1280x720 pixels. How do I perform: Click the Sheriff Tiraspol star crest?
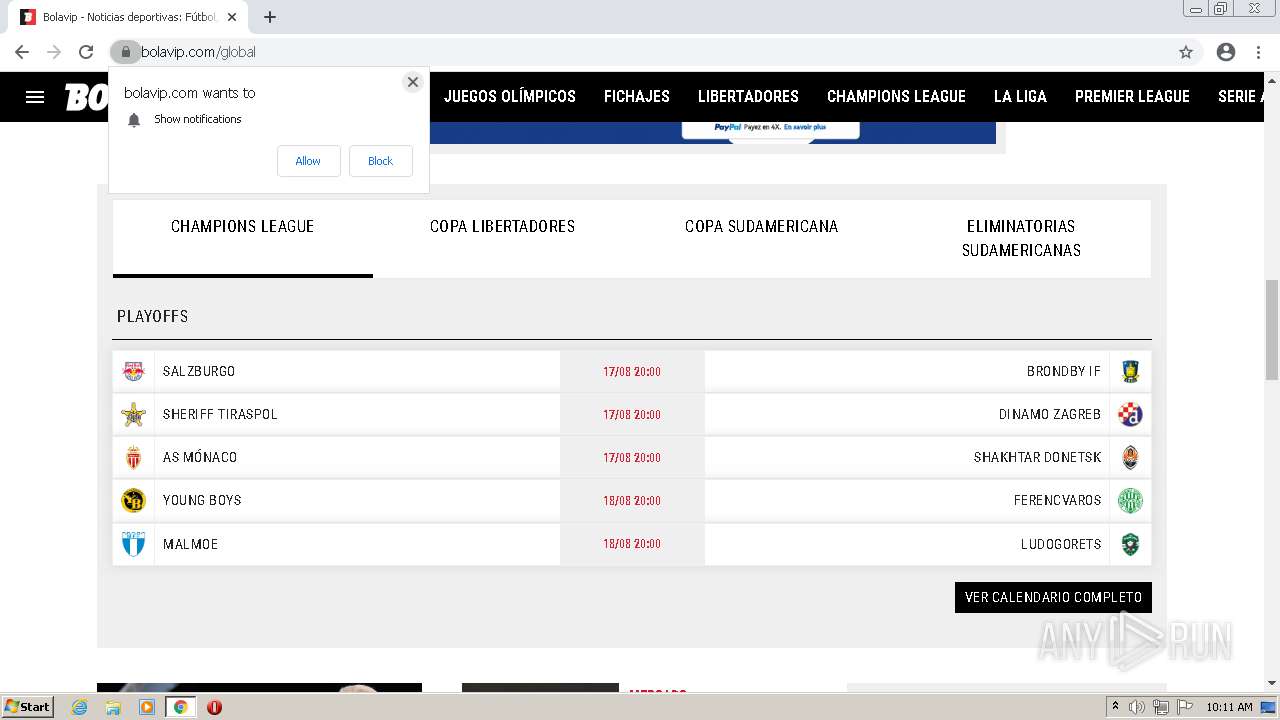click(x=133, y=414)
